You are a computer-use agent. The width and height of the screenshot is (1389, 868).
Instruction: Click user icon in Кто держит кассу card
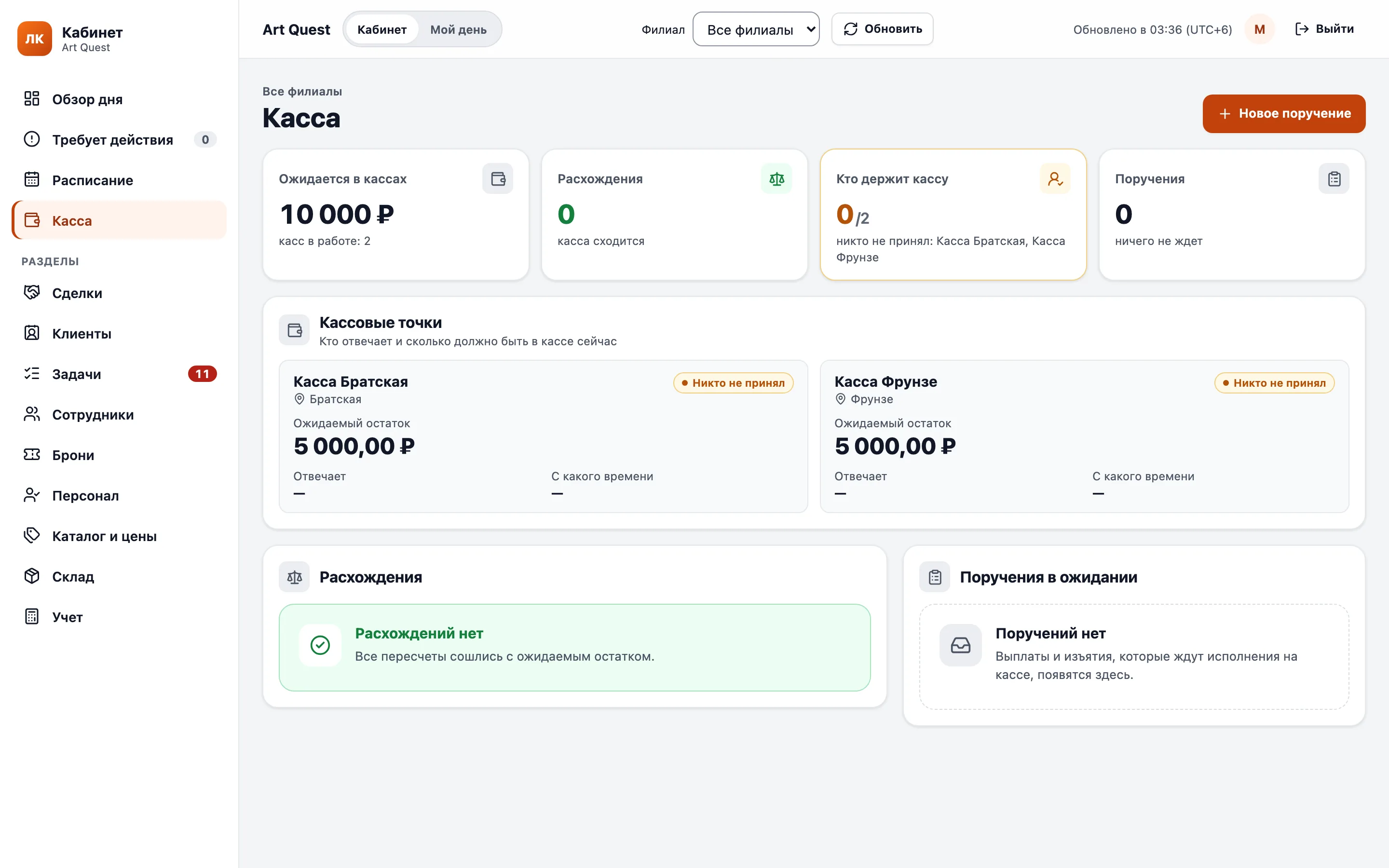[1055, 178]
